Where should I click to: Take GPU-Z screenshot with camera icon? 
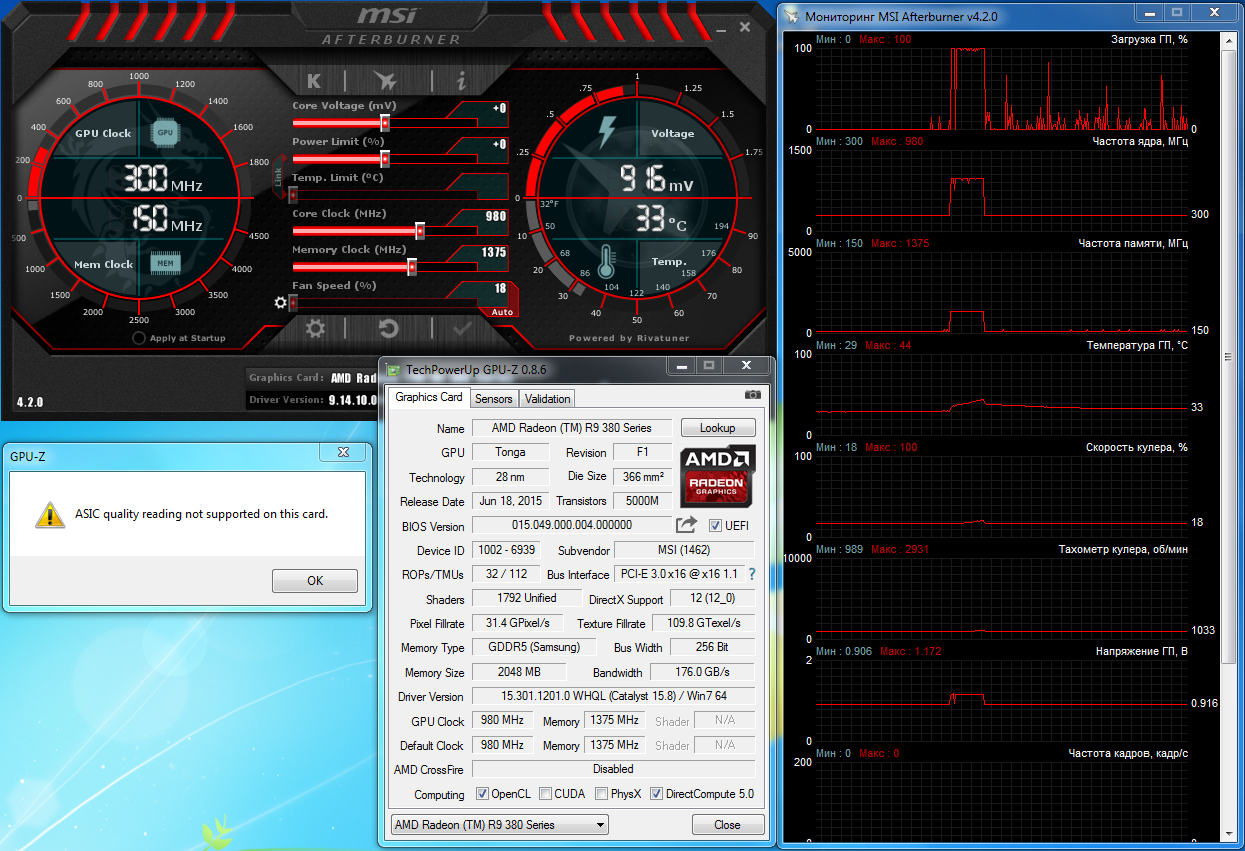753,395
